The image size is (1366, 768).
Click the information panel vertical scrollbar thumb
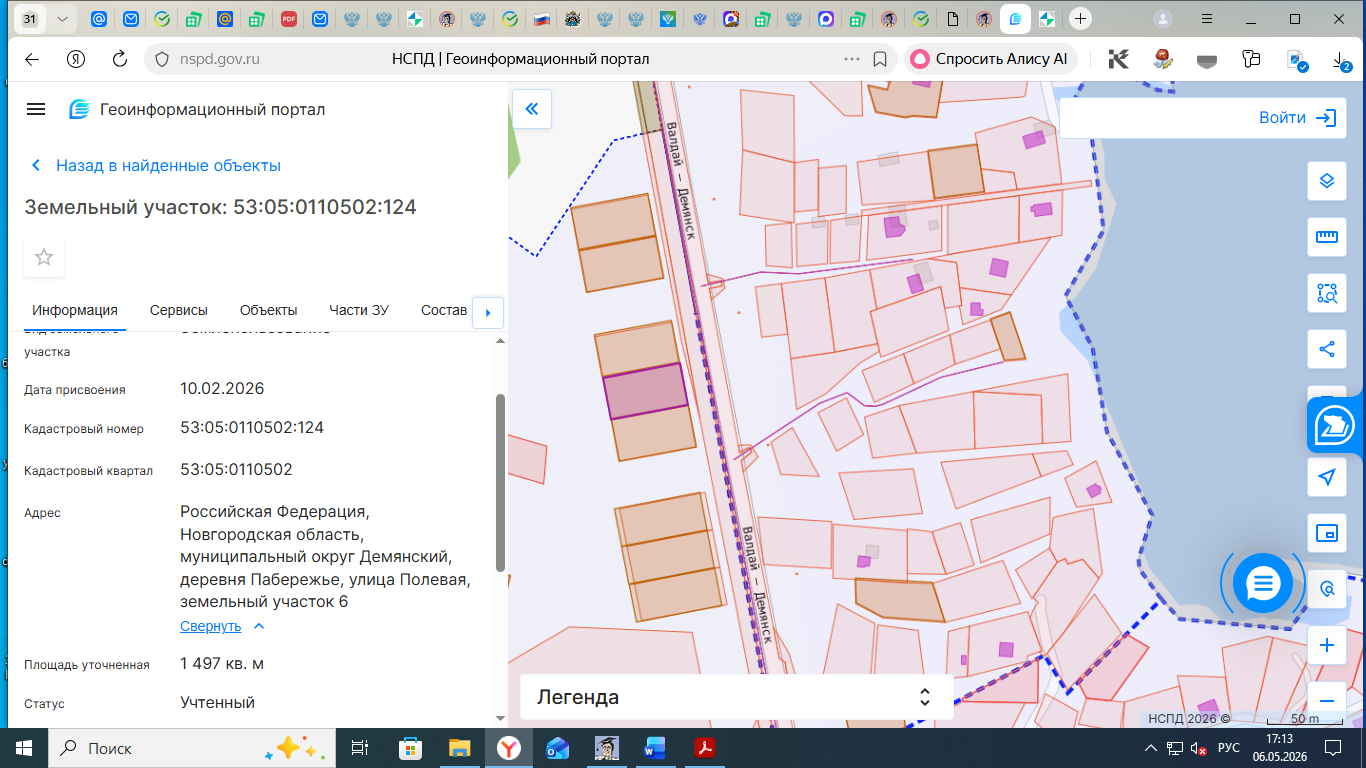coord(500,482)
